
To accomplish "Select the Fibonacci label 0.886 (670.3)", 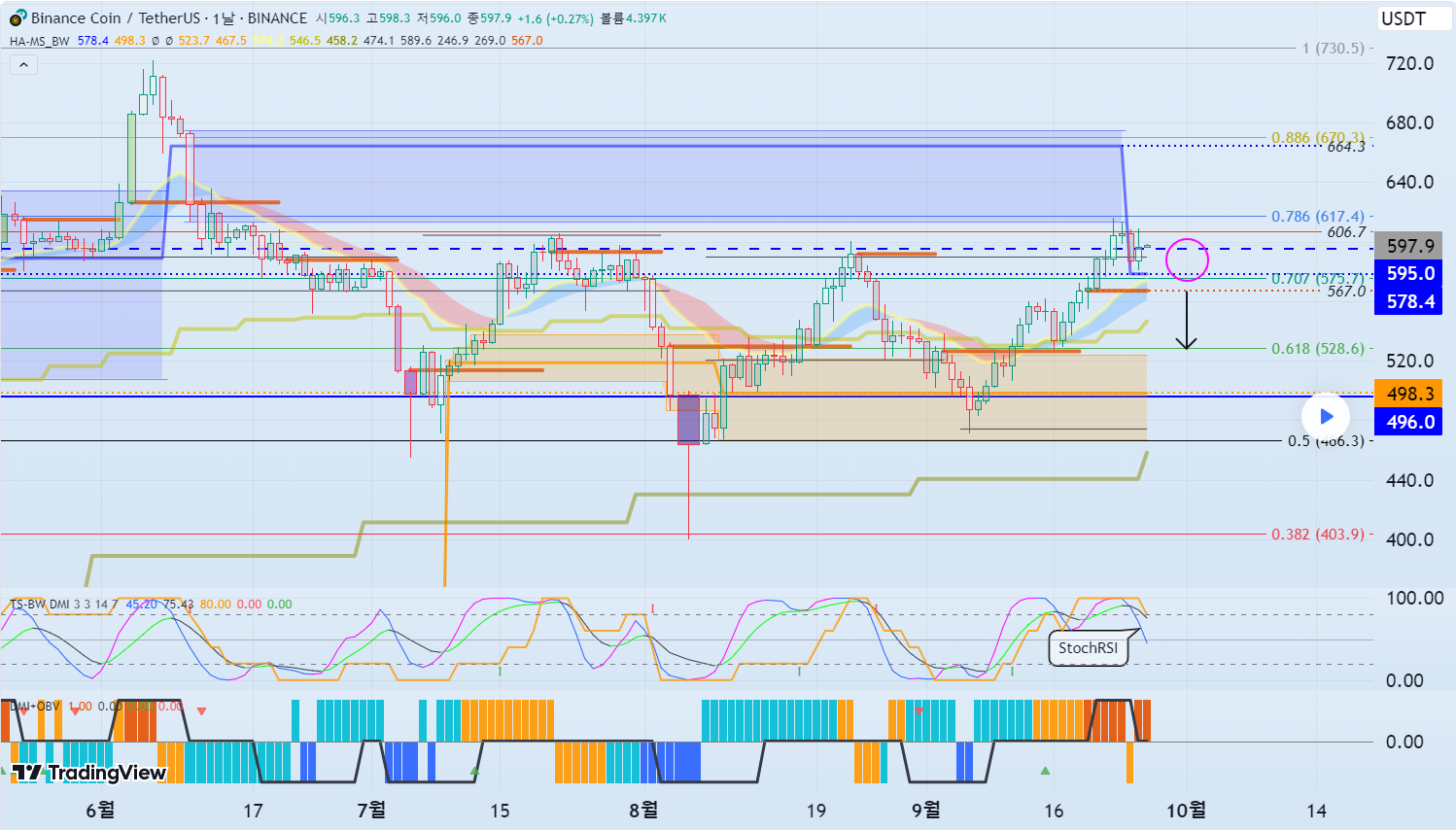I will coord(1318,138).
